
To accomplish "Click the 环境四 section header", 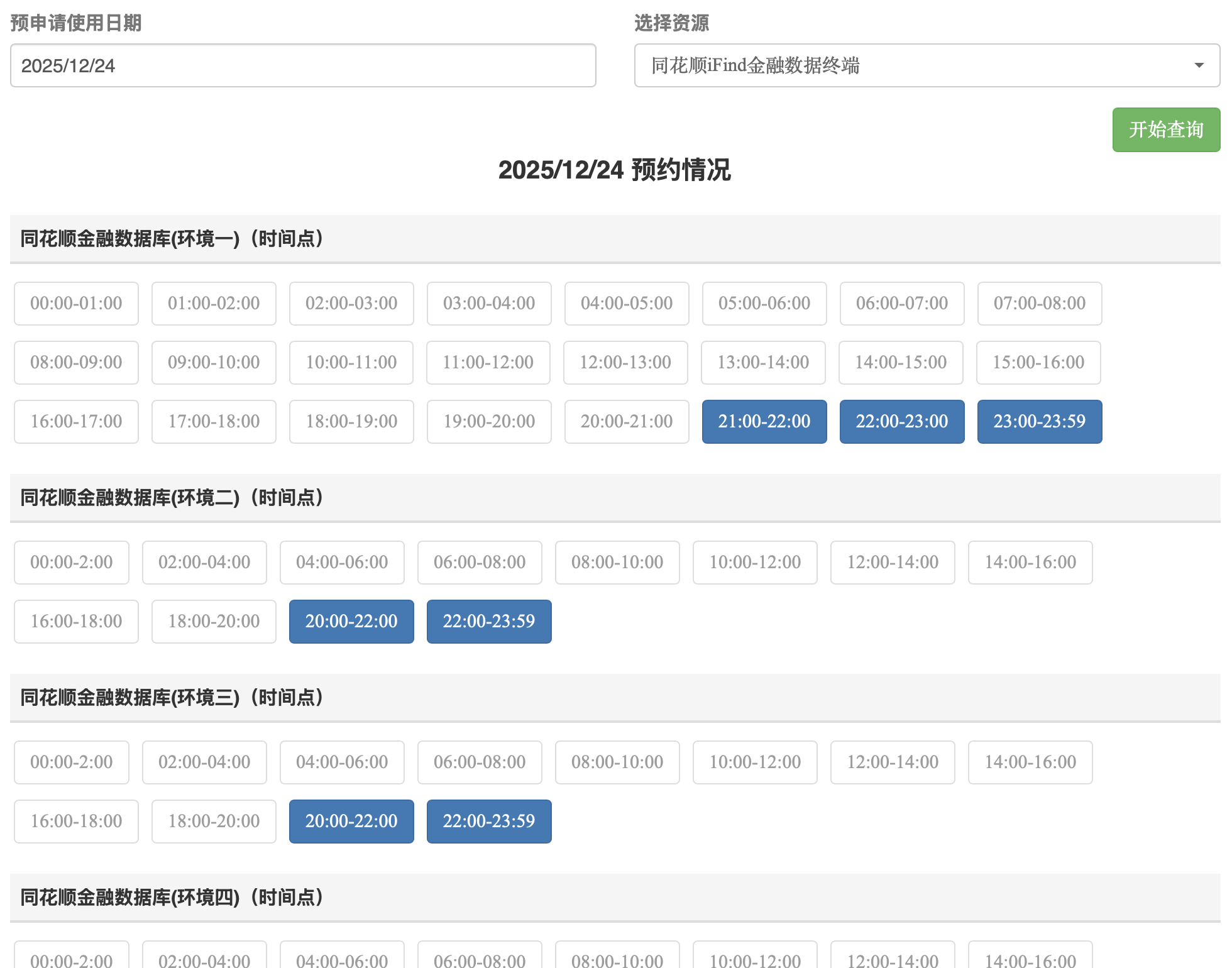I will click(x=171, y=898).
